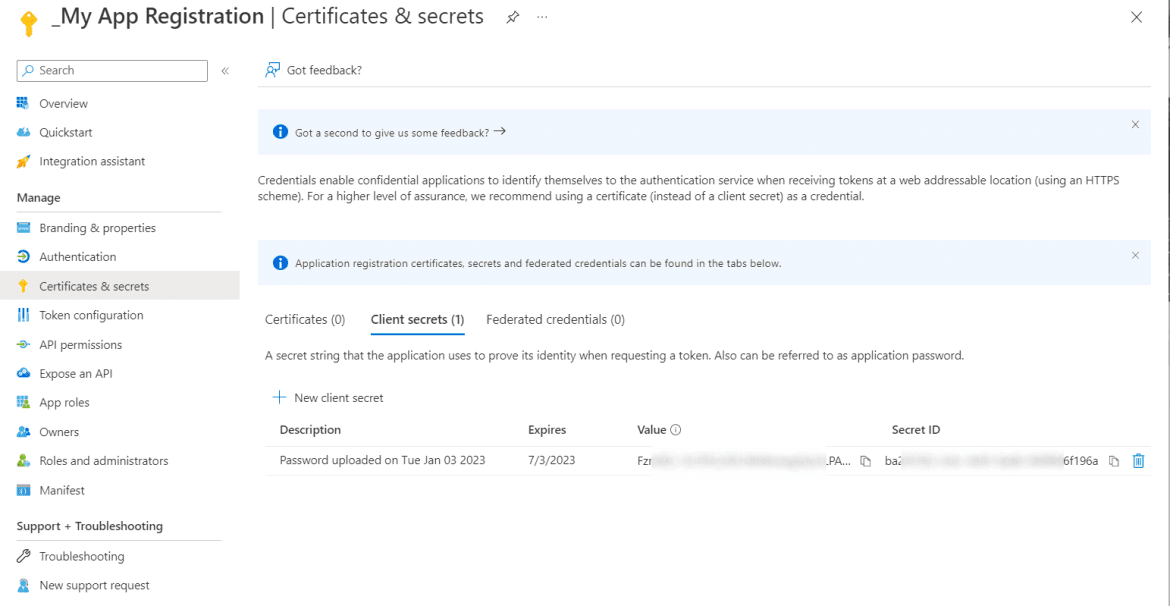Open Token configuration

coord(91,315)
